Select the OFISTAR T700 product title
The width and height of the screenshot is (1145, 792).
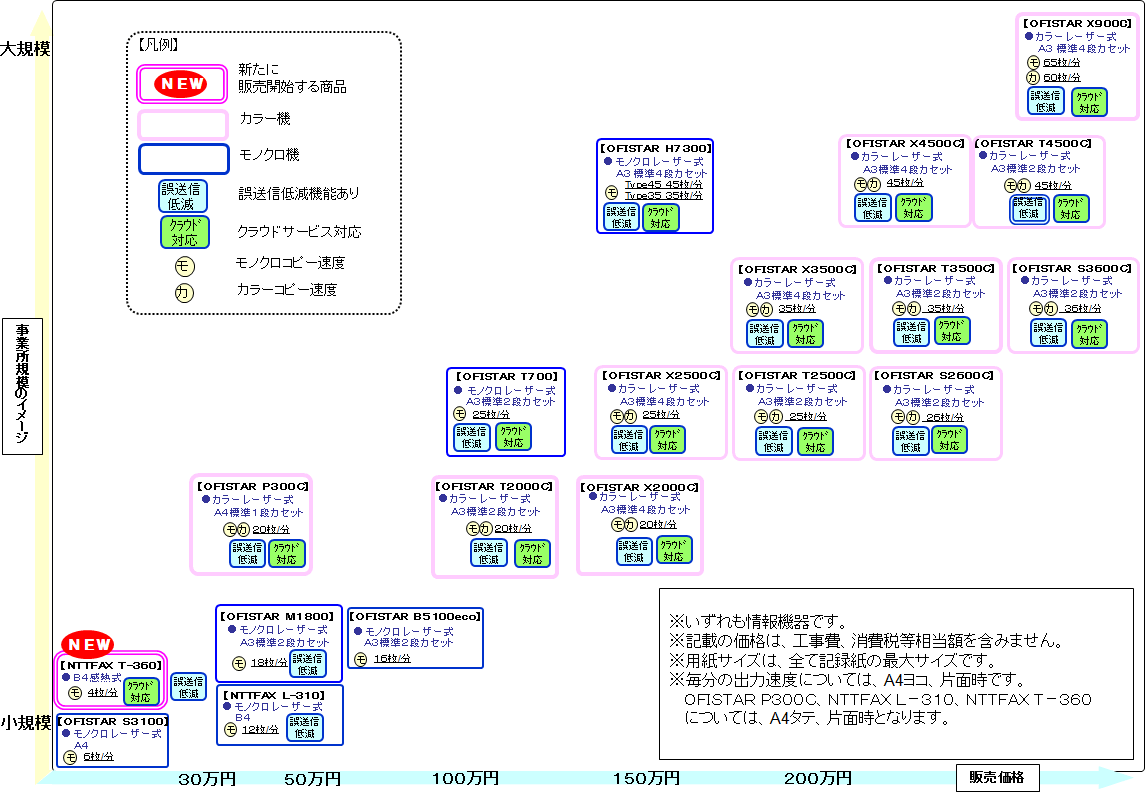507,377
